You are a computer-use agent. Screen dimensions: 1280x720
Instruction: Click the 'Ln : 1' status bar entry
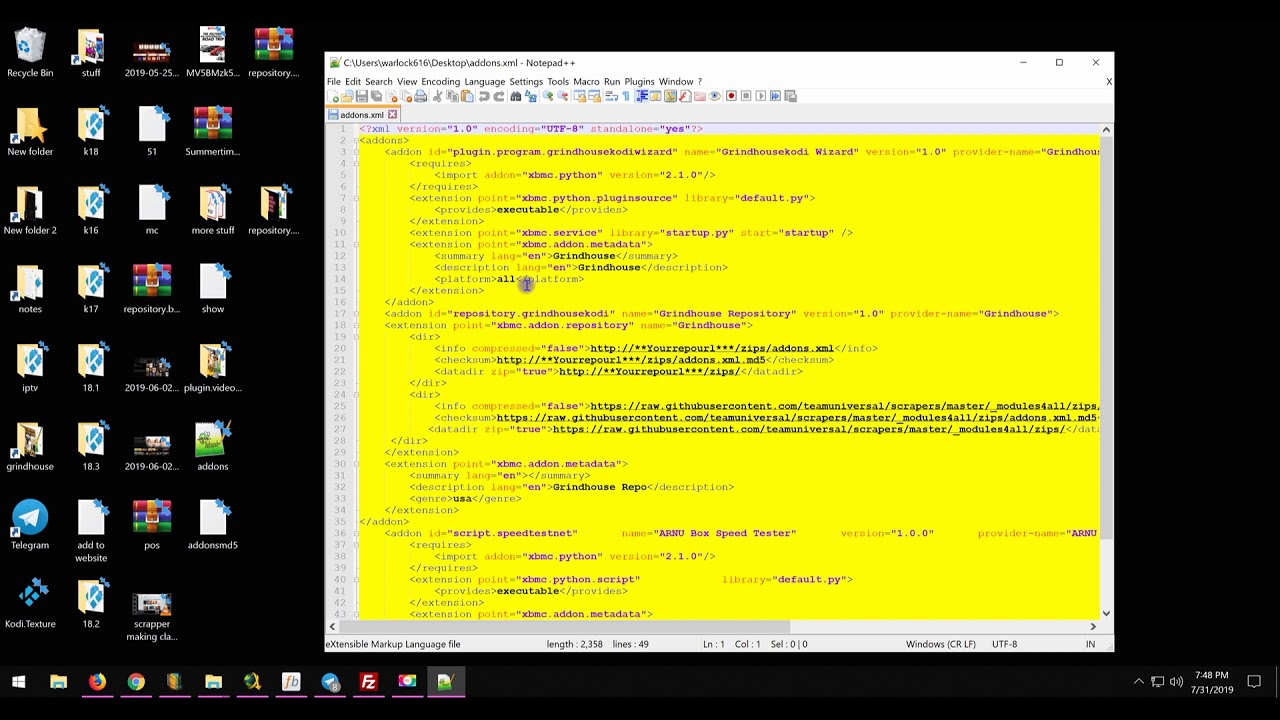tap(714, 644)
